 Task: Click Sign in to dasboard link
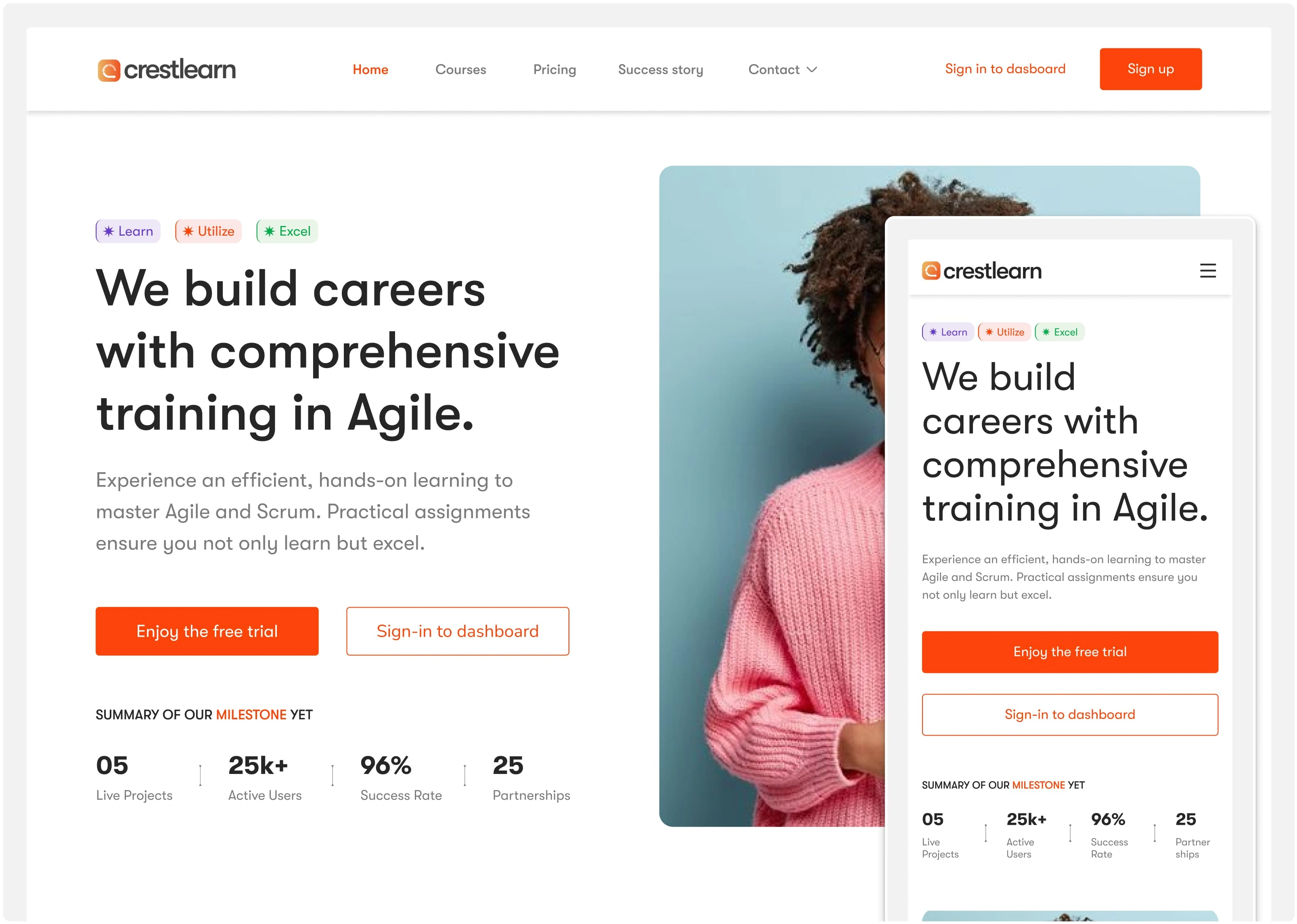click(x=1005, y=69)
